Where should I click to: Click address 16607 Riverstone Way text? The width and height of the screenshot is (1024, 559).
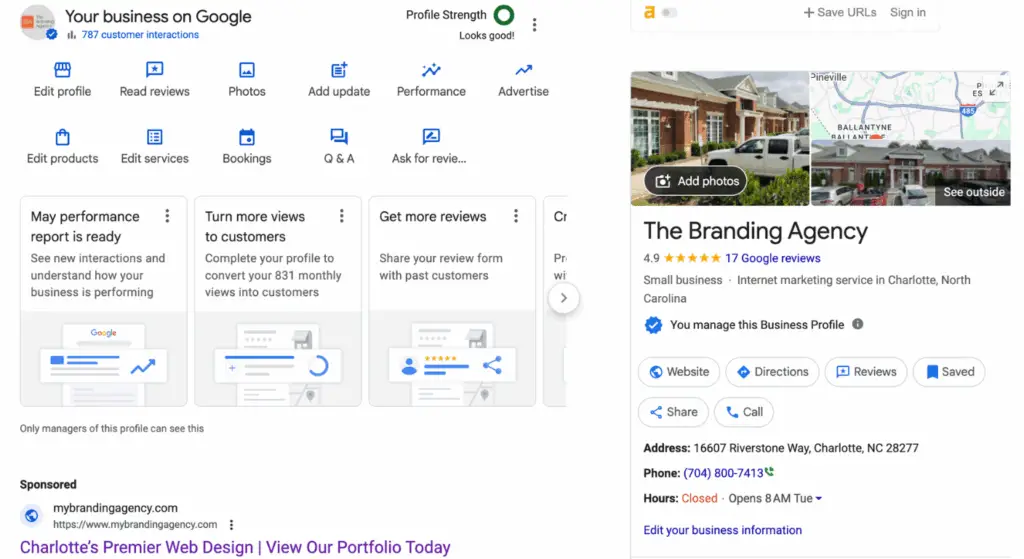tap(806, 448)
